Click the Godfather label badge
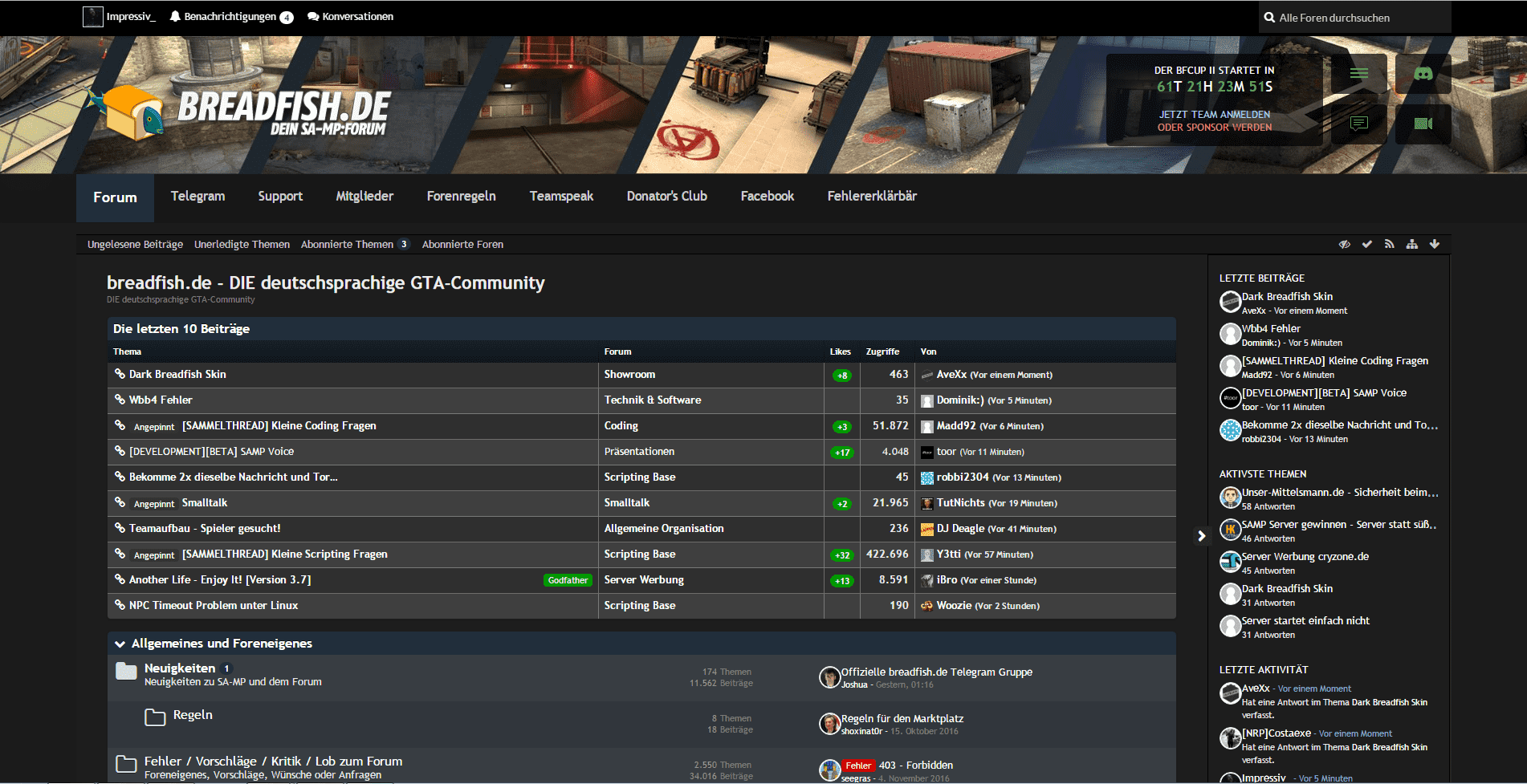 click(568, 580)
